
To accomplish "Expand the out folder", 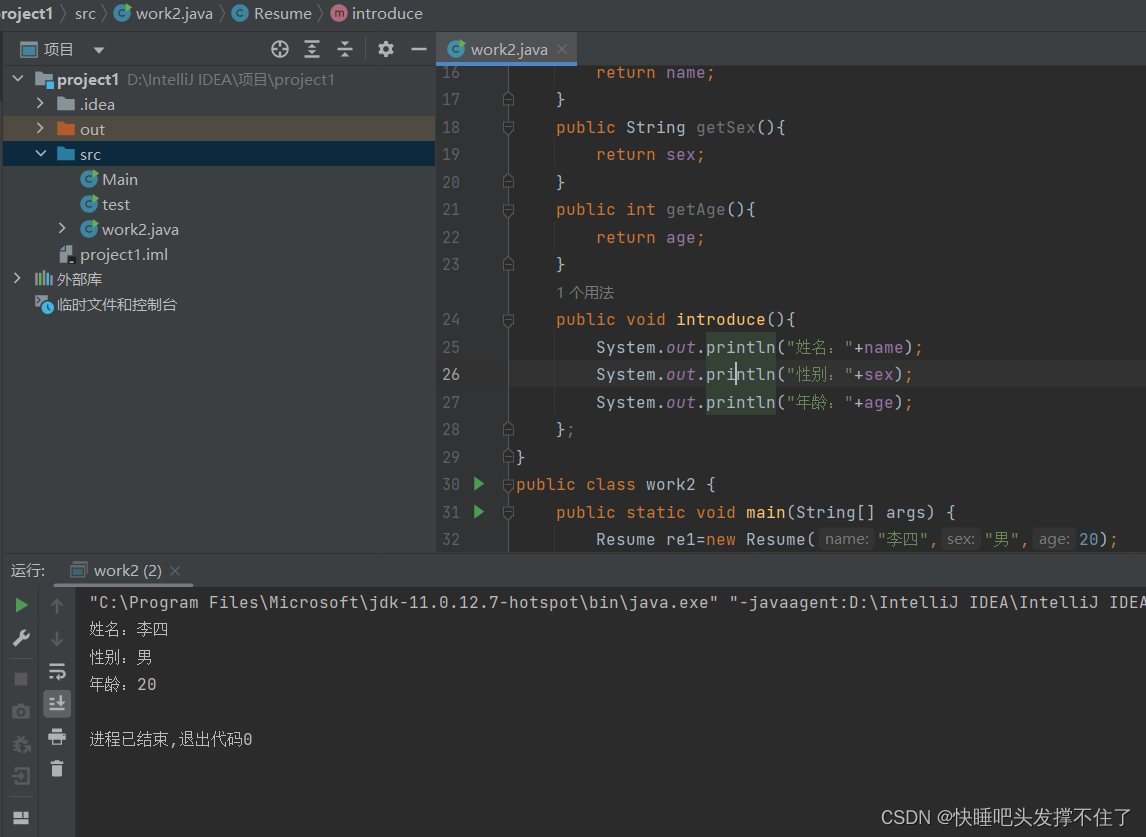I will (40, 129).
